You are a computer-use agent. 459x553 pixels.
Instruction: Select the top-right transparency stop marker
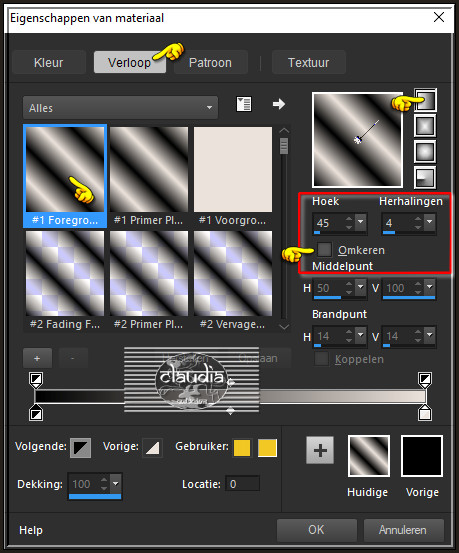coord(425,380)
